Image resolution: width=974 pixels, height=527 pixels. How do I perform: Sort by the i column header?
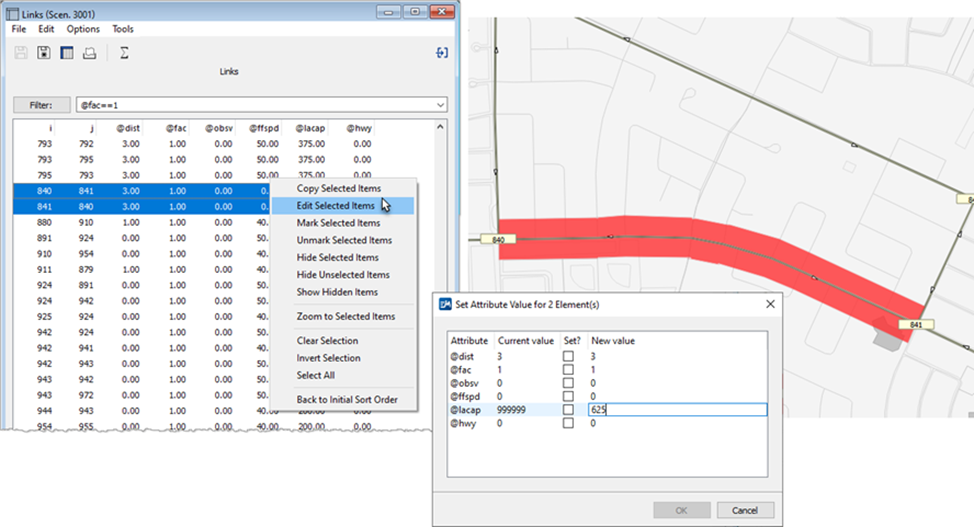click(50, 128)
